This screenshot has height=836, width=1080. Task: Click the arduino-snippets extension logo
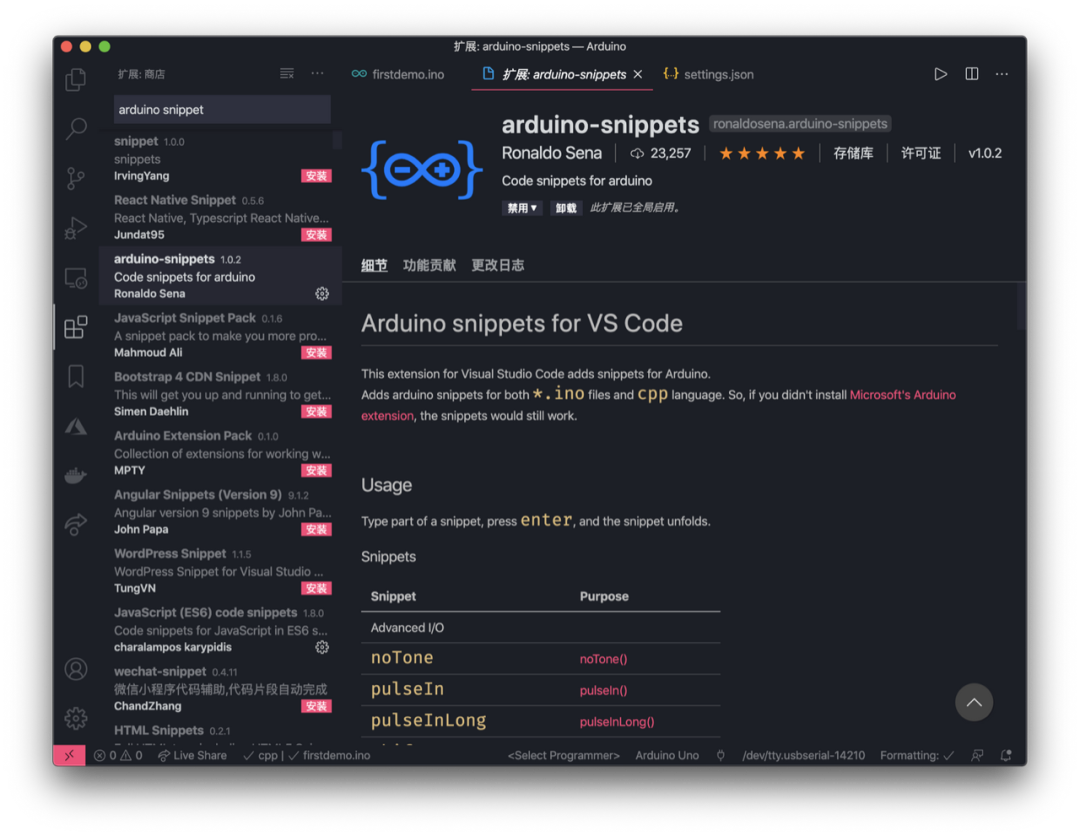(422, 169)
